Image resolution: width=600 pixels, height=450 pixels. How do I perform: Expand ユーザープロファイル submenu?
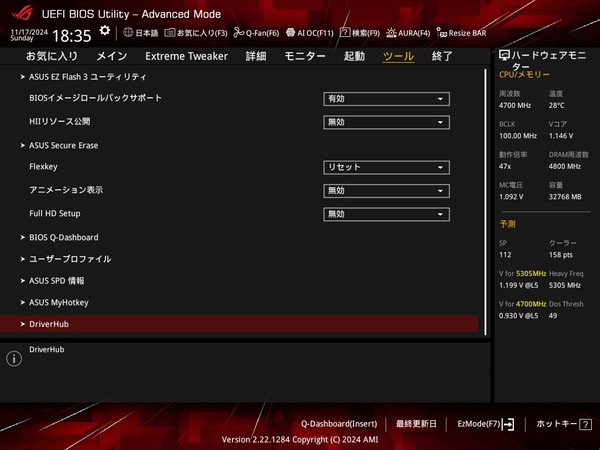pos(70,259)
